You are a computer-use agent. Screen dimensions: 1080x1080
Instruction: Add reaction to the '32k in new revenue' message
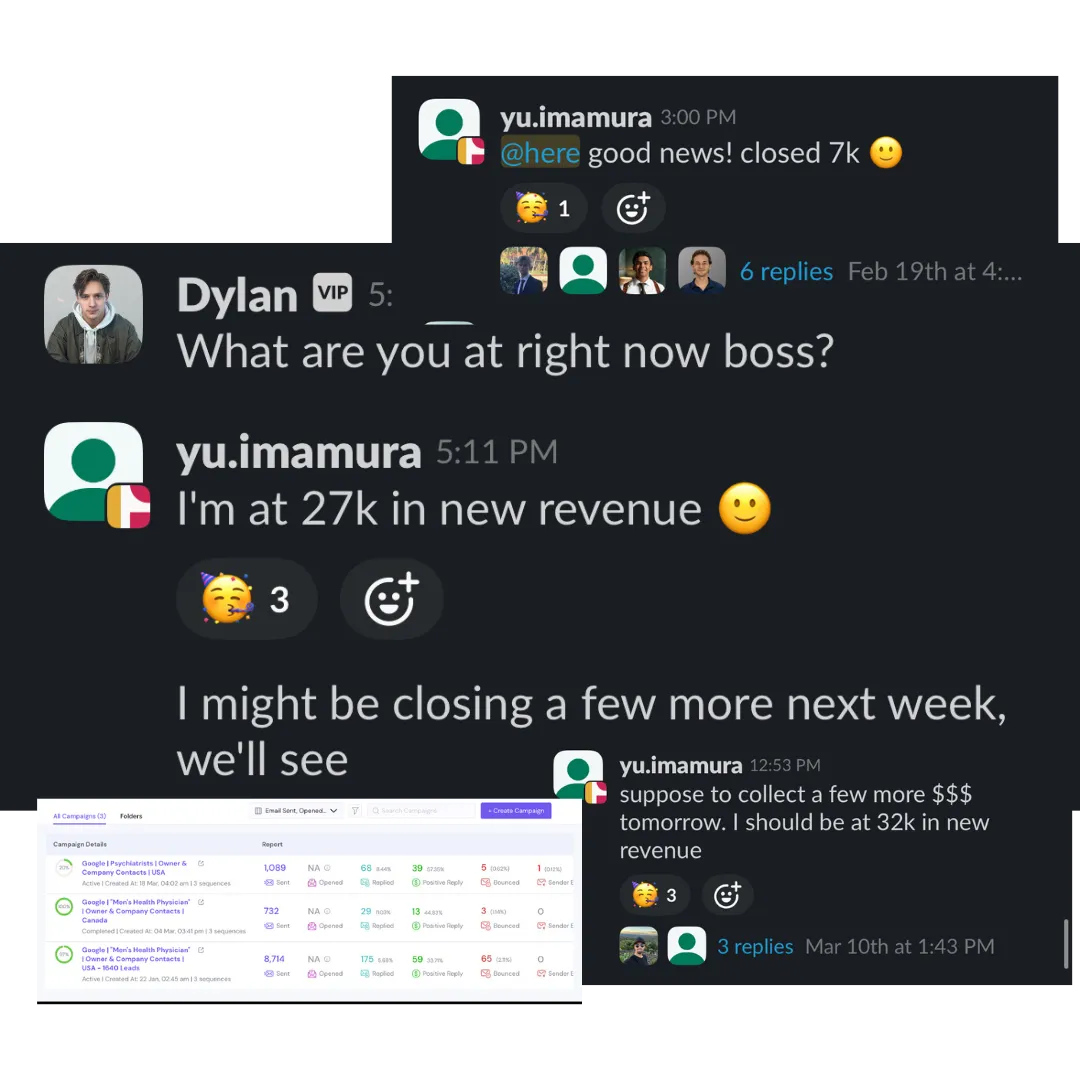point(727,895)
